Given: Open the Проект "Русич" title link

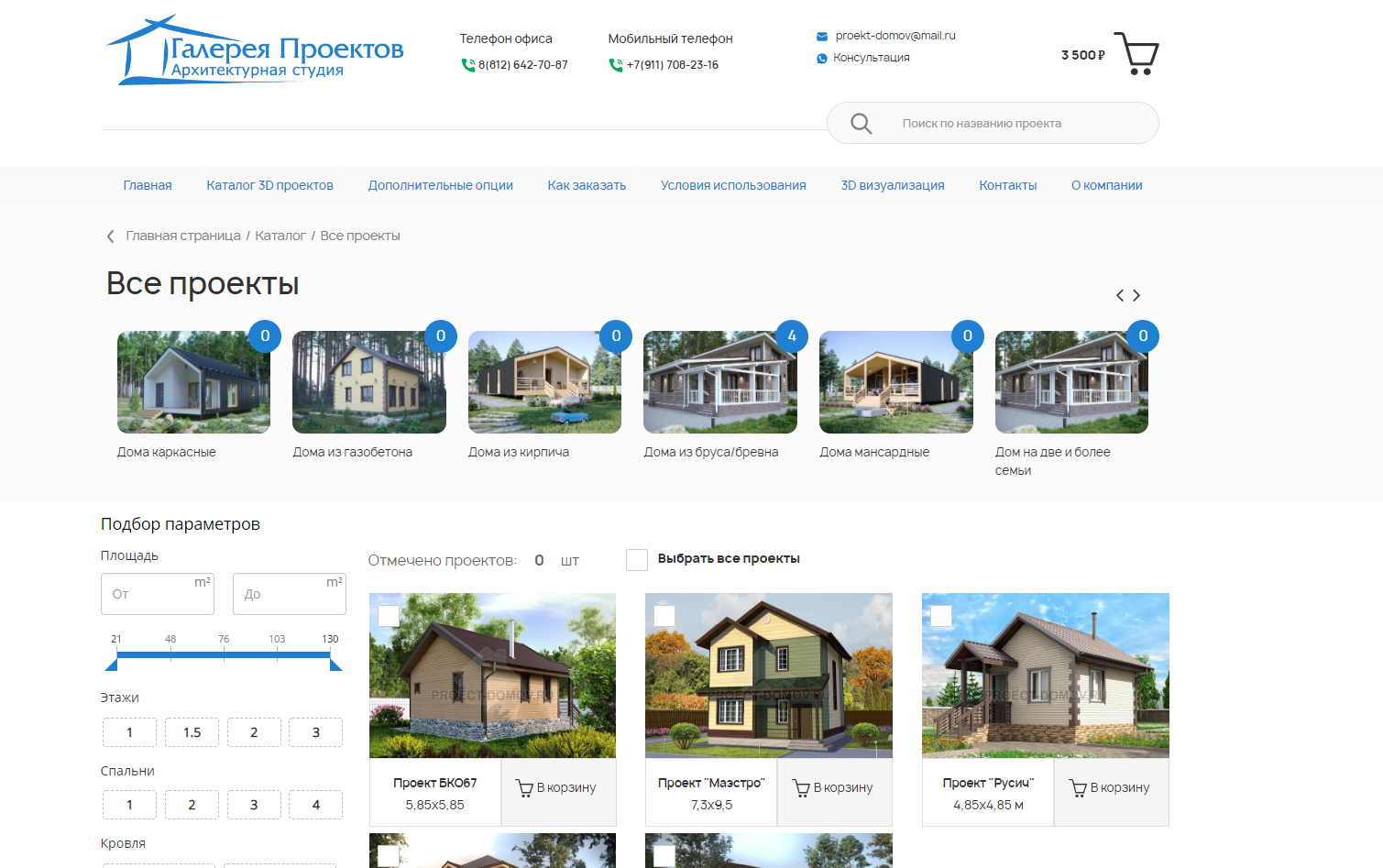Looking at the screenshot, I should point(988,784).
